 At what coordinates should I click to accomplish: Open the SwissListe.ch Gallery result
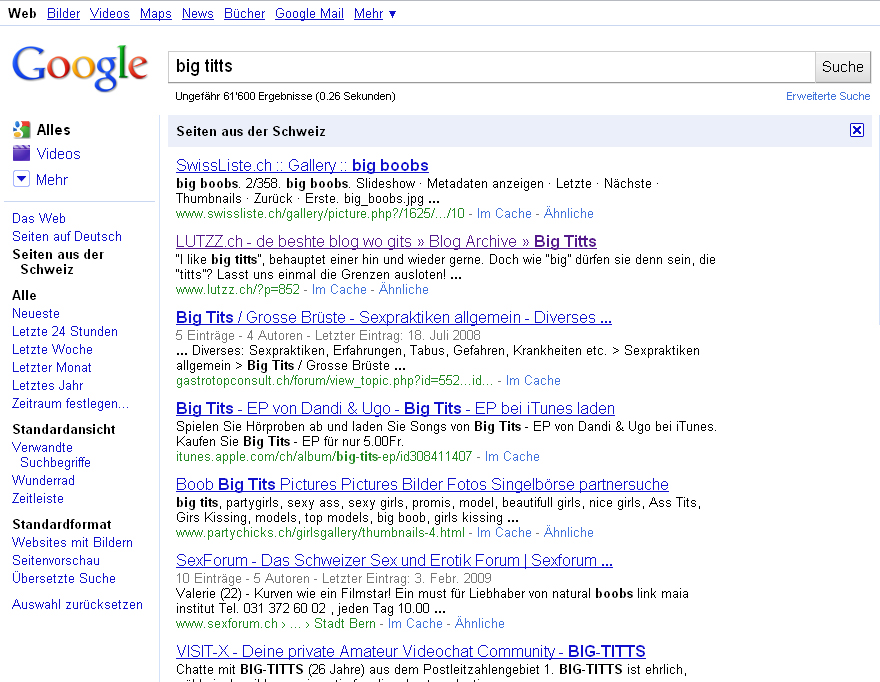tap(302, 165)
